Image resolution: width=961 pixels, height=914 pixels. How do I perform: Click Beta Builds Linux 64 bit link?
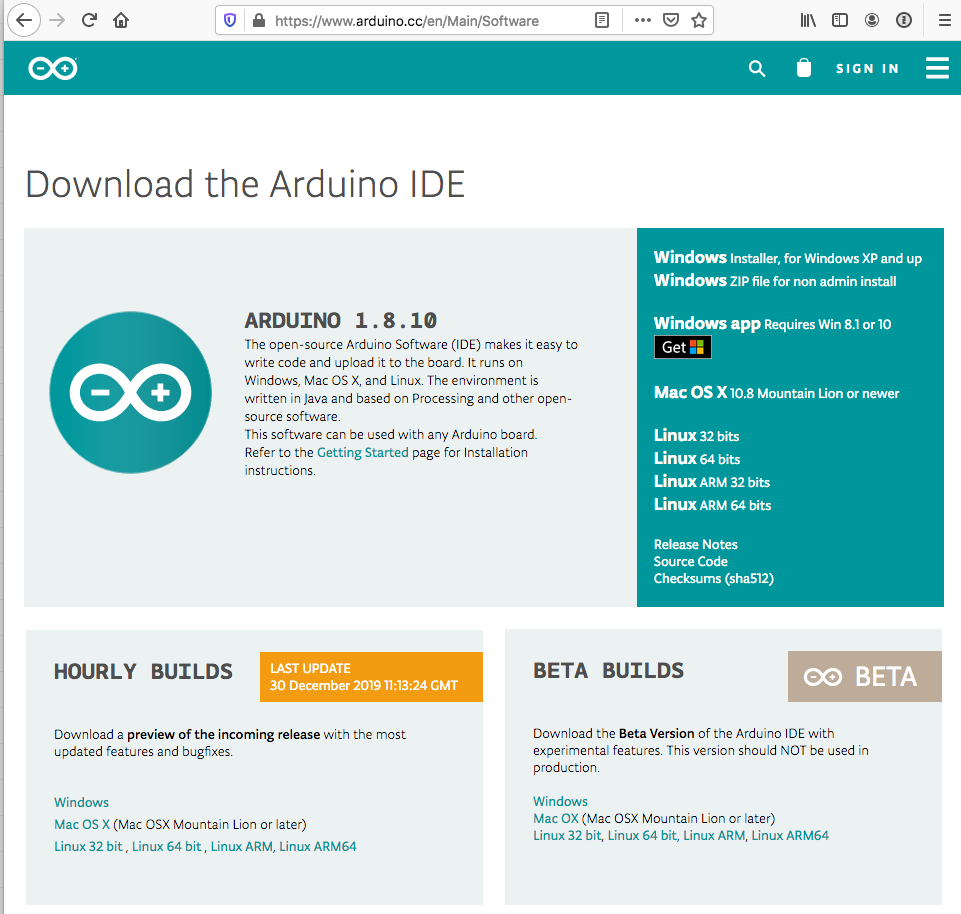coord(642,836)
